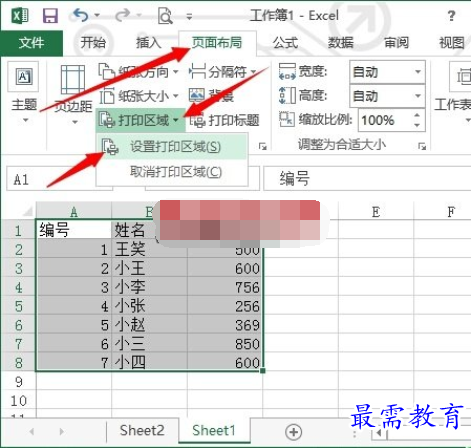
Task: Open the 视图 tab
Action: (x=452, y=43)
